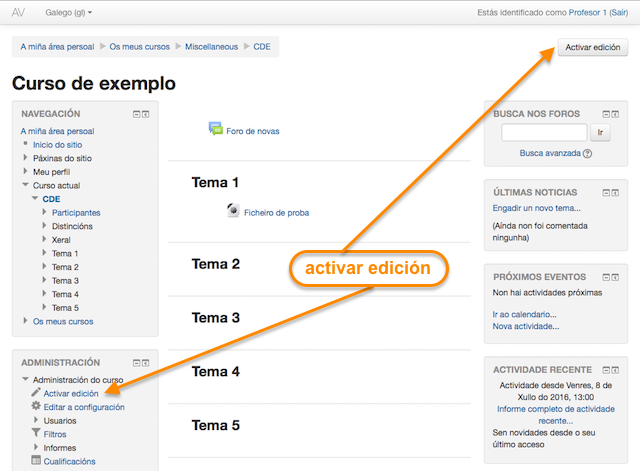Open Os meus cursos breadcrumb item

point(139,47)
